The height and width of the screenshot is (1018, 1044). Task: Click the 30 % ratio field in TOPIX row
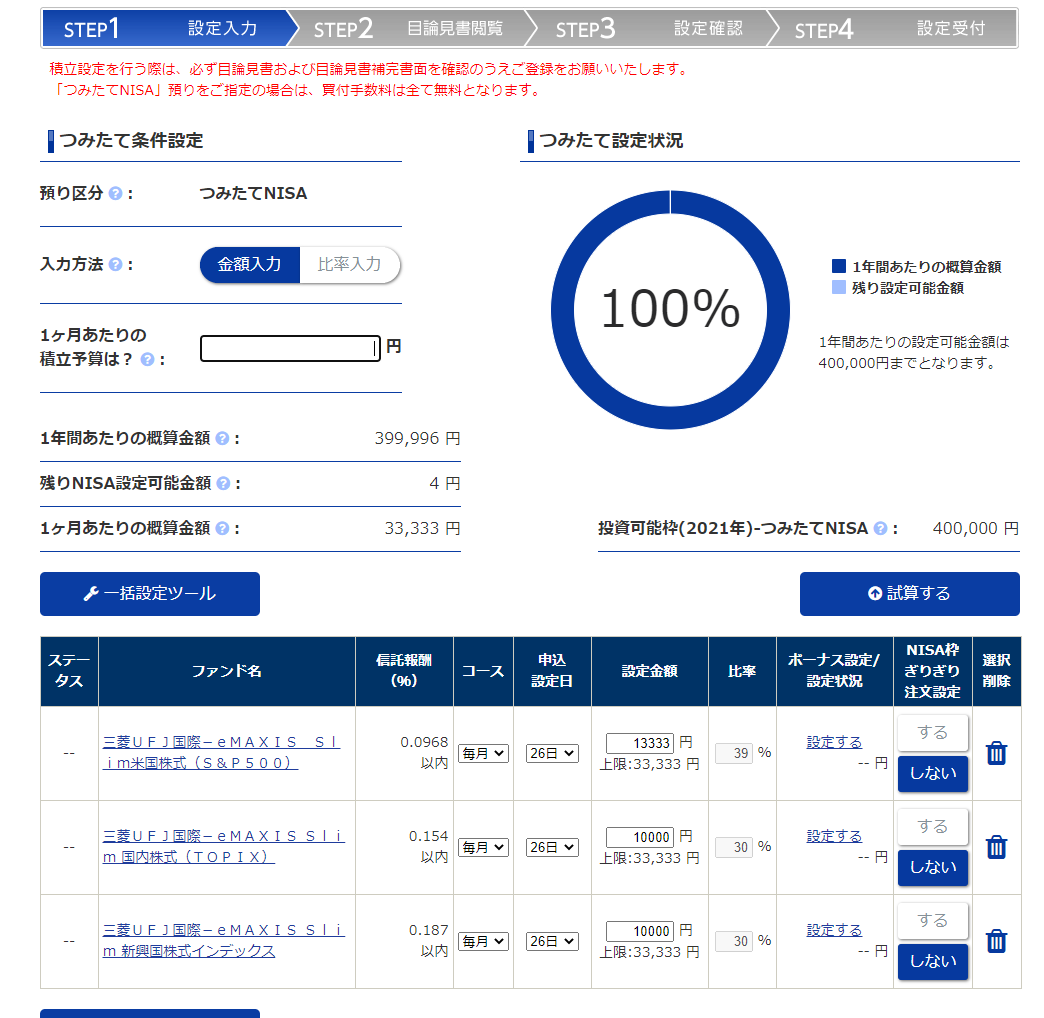[734, 847]
